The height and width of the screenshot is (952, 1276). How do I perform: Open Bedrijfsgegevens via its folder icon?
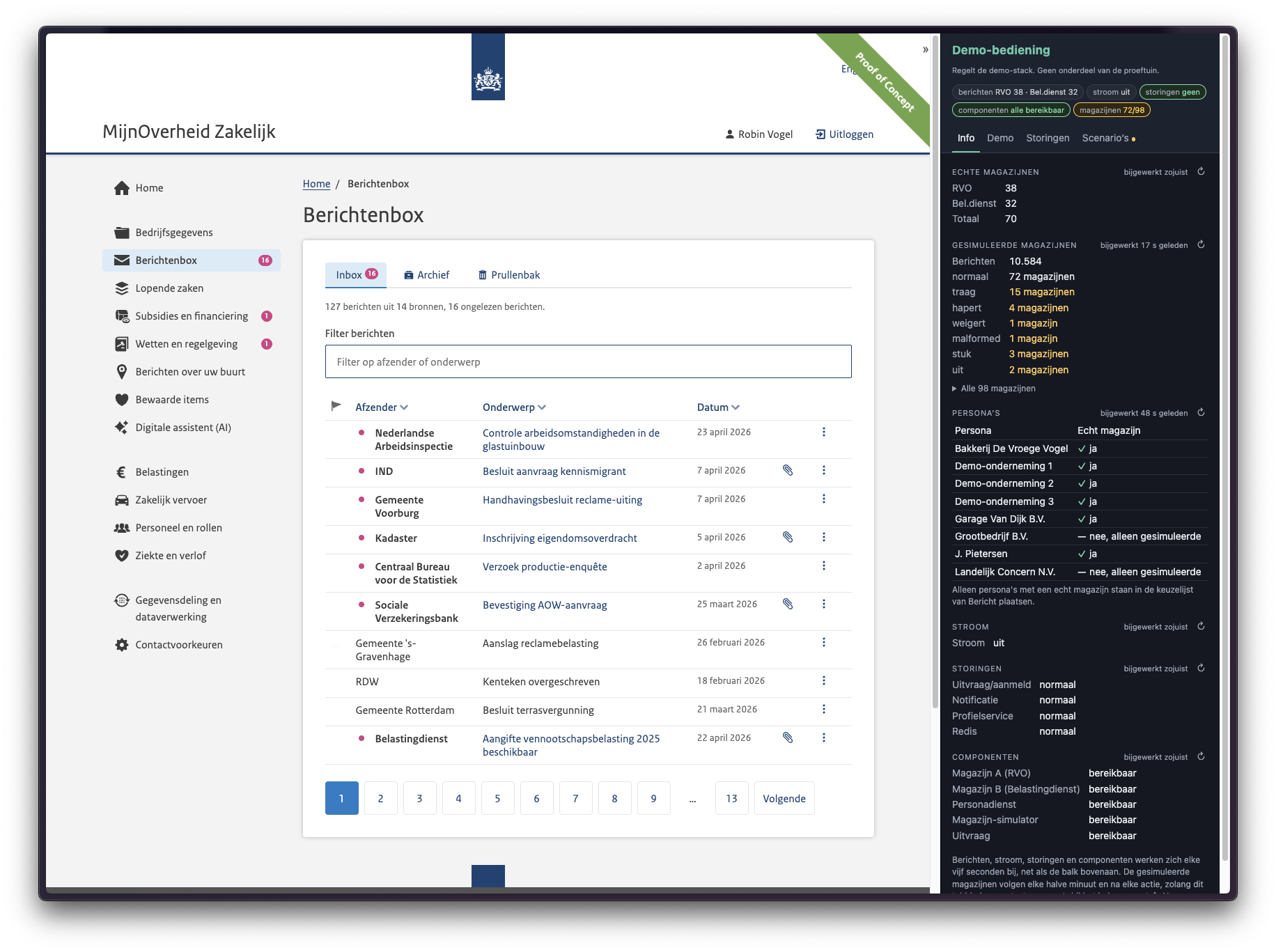pyautogui.click(x=122, y=233)
